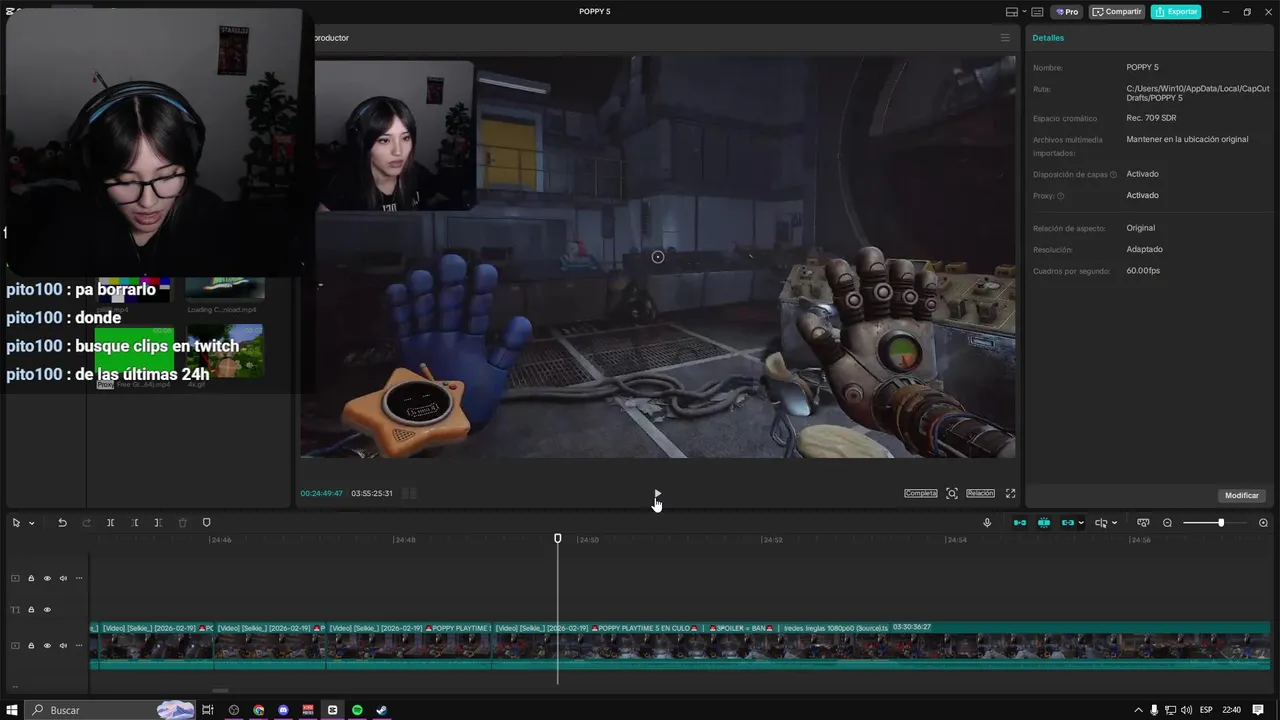This screenshot has width=1280, height=720.
Task: Open Task View on the taskbar
Action: pyautogui.click(x=208, y=710)
